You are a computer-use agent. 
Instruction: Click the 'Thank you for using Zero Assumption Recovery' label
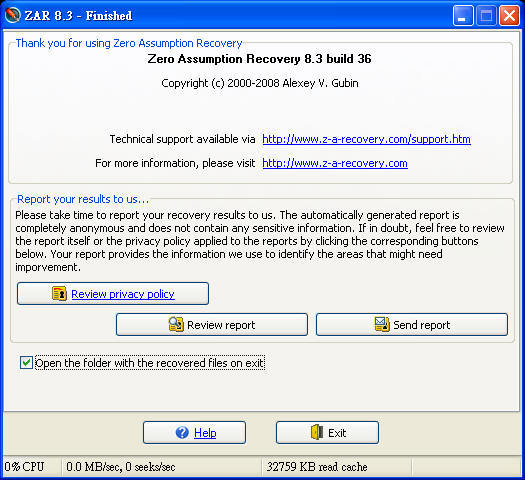coord(129,43)
